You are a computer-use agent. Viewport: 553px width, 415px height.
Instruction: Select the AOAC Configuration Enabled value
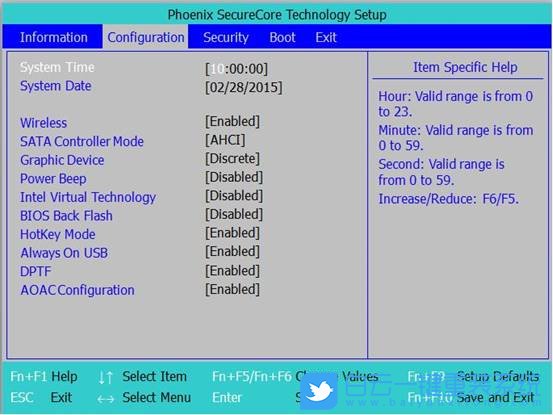232,289
